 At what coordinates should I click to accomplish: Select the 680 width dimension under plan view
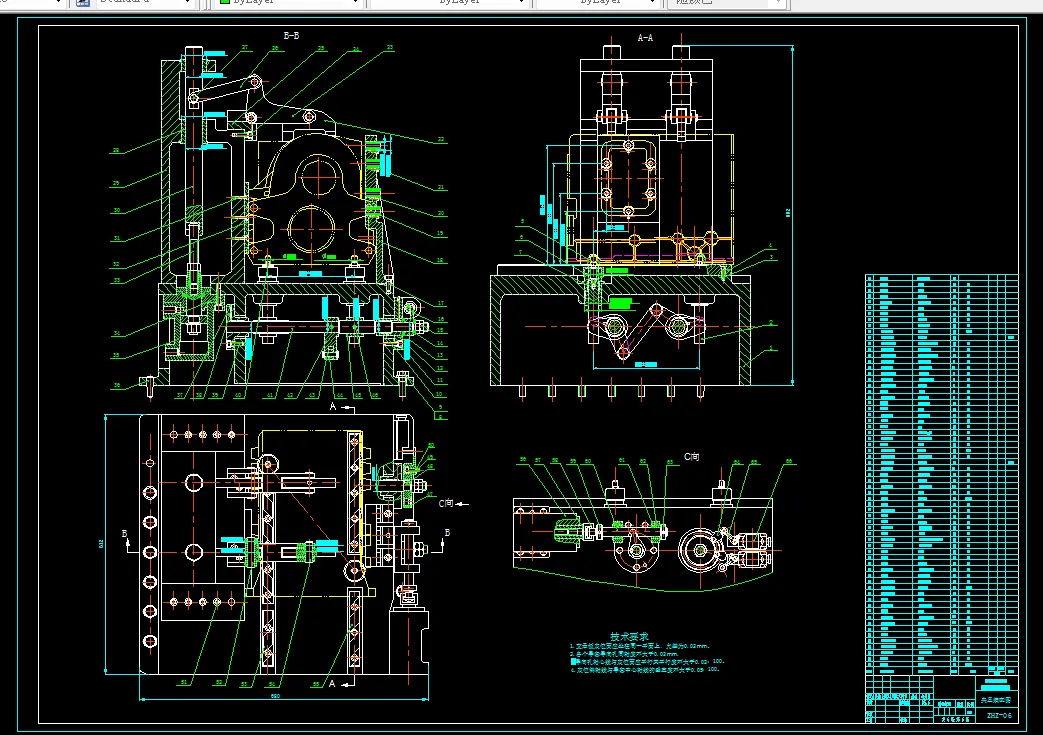click(275, 696)
